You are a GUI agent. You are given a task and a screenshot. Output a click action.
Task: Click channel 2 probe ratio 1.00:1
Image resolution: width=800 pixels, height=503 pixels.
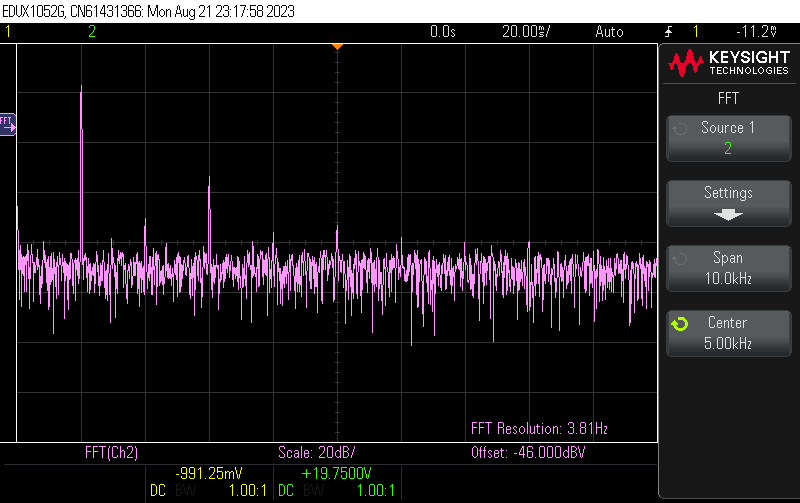point(376,491)
